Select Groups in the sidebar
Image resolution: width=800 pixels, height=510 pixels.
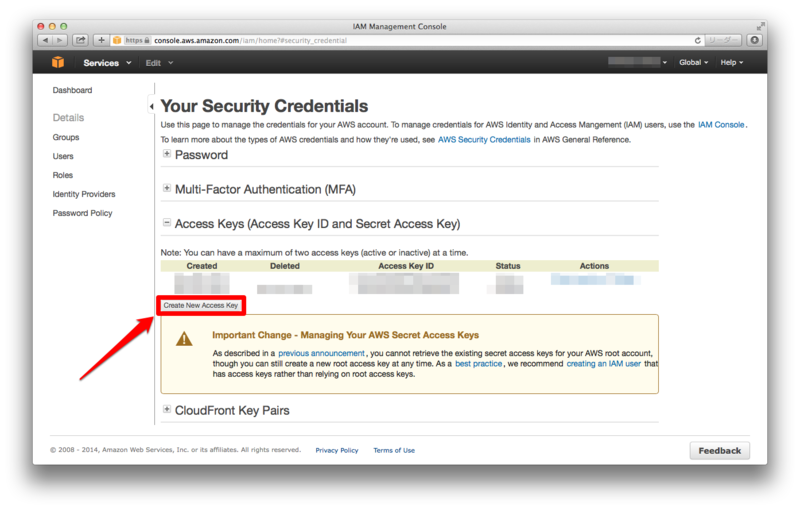pyautogui.click(x=66, y=137)
